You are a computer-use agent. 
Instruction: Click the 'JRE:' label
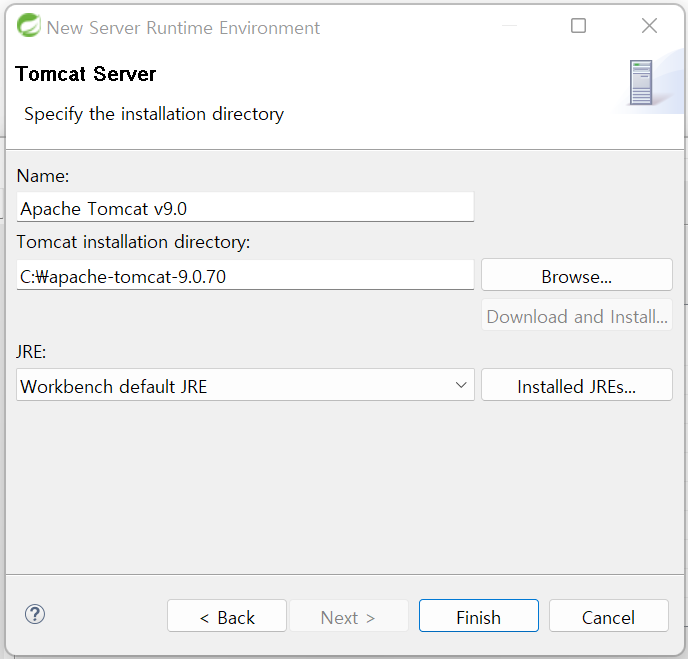coord(31,352)
